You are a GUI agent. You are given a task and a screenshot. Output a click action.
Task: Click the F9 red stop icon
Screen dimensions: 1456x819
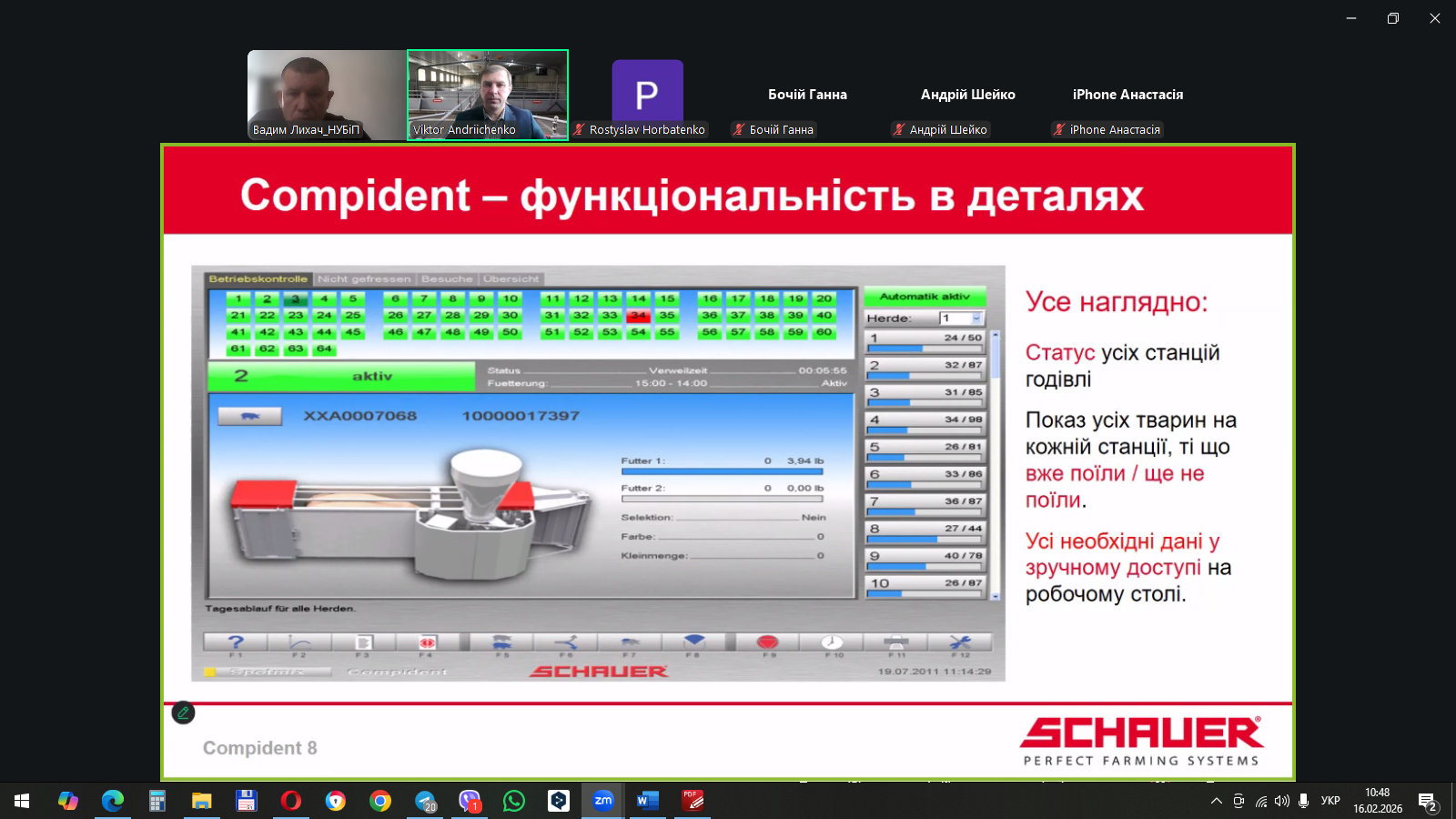(x=767, y=642)
